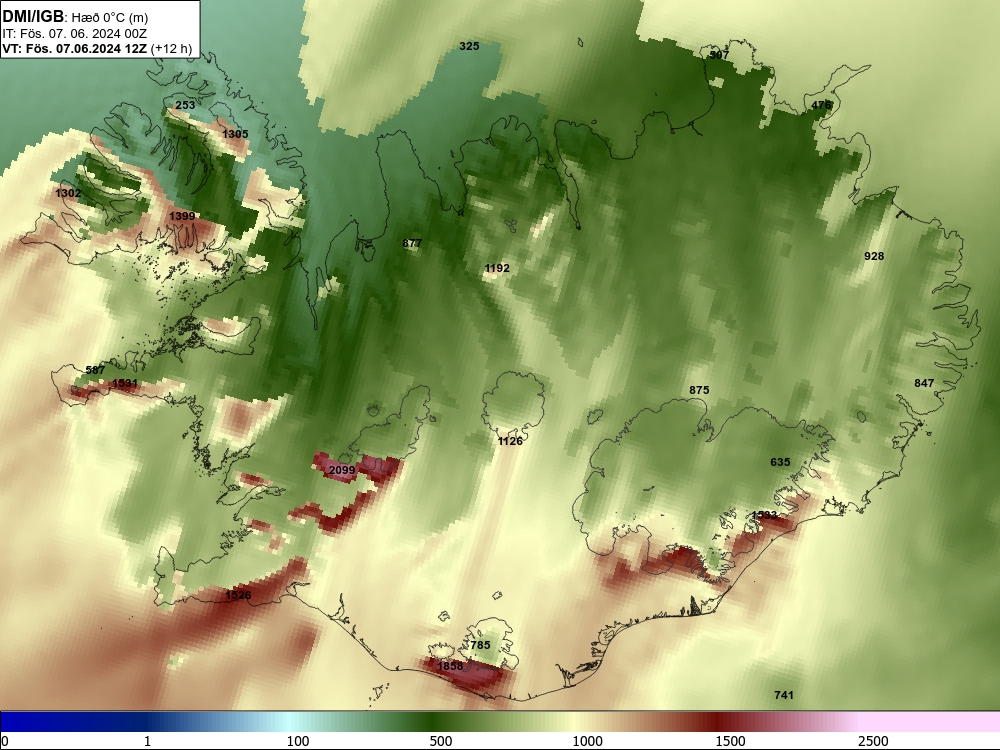Click the 785 value on the map
Image resolution: width=1000 pixels, height=750 pixels.
pyautogui.click(x=481, y=645)
